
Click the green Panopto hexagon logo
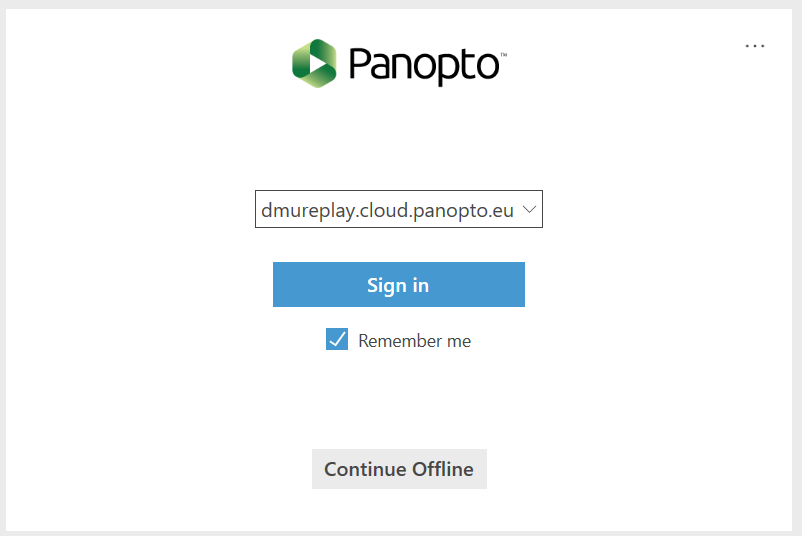pyautogui.click(x=315, y=63)
